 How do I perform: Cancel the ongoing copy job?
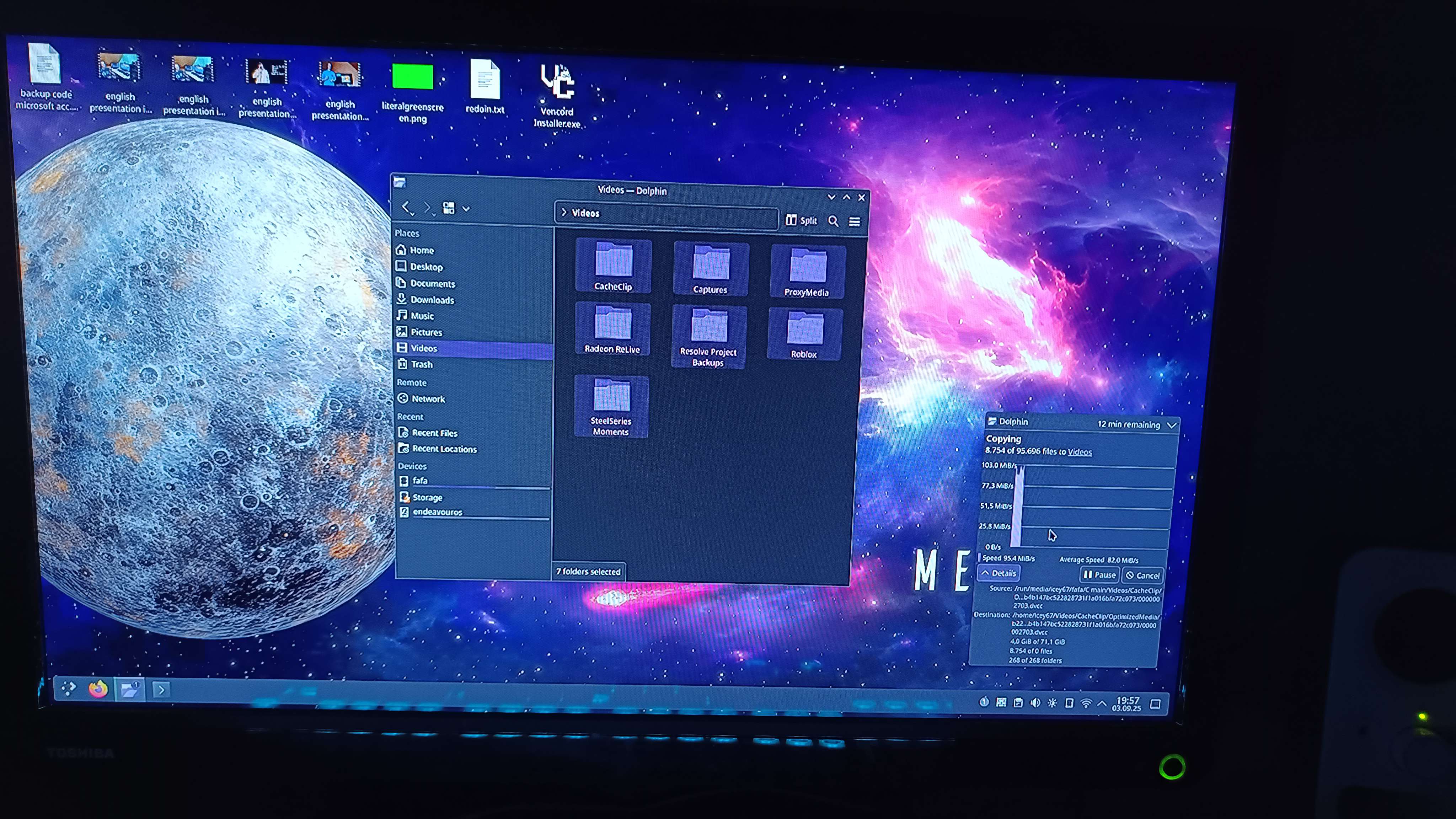(x=1142, y=575)
